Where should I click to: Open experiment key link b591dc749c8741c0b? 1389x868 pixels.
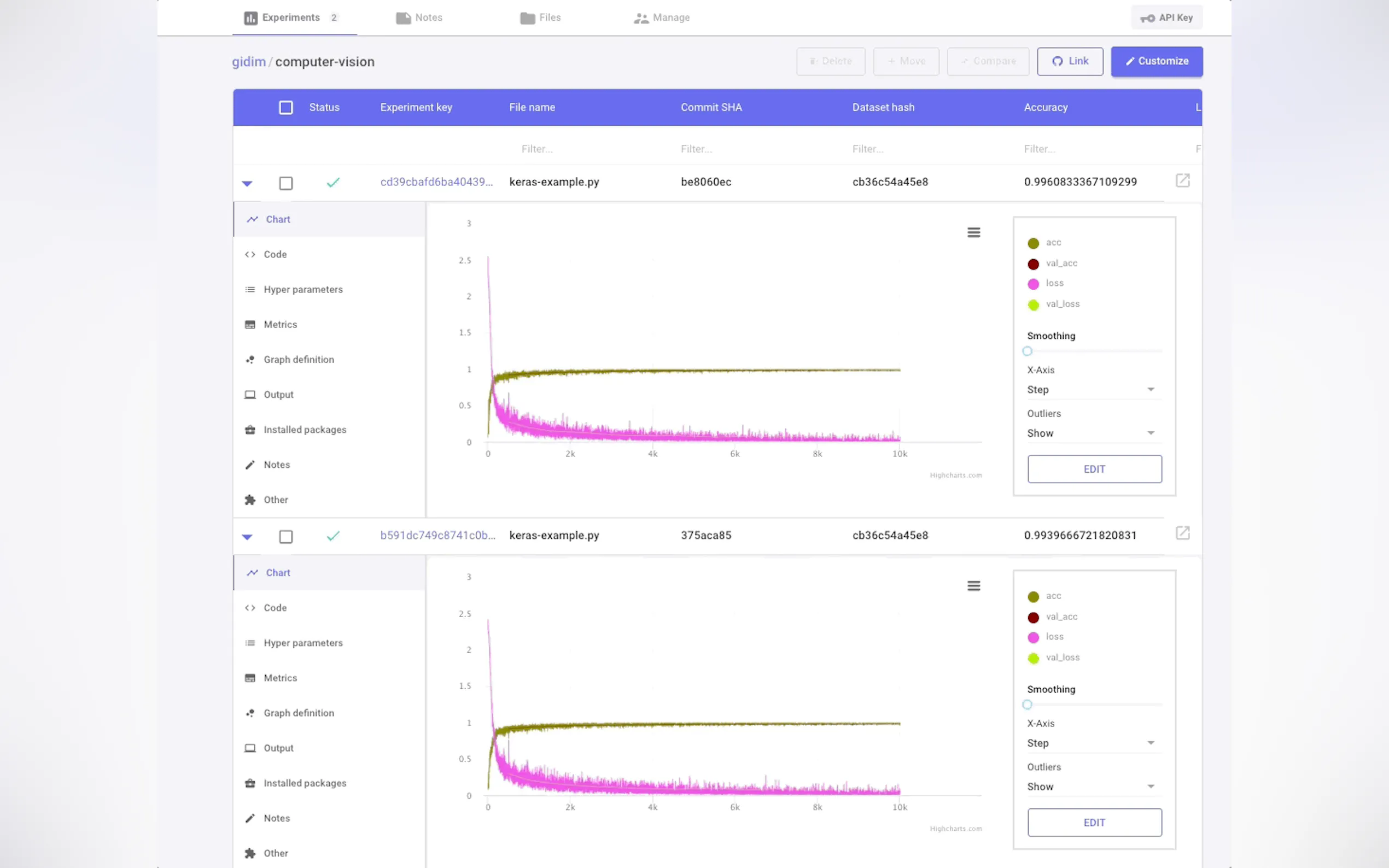click(437, 535)
